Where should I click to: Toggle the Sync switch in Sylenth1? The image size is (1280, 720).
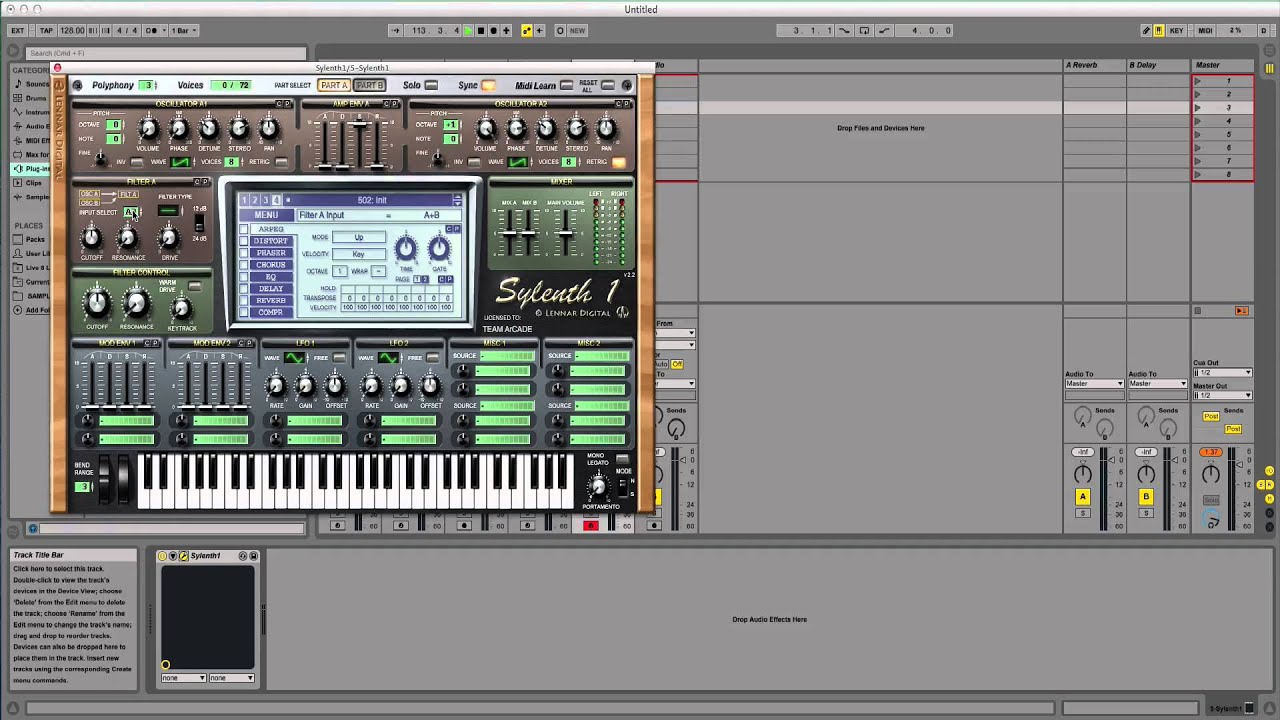488,85
